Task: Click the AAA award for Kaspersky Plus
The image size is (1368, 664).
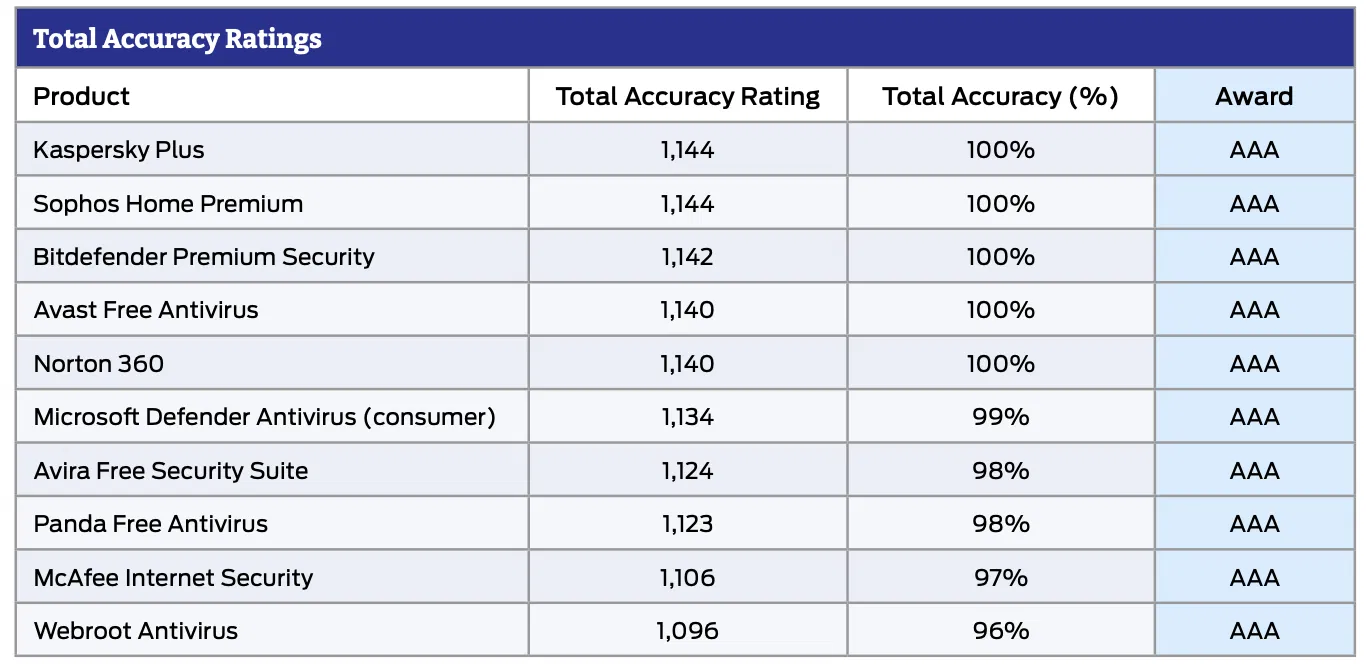Action: 1254,150
